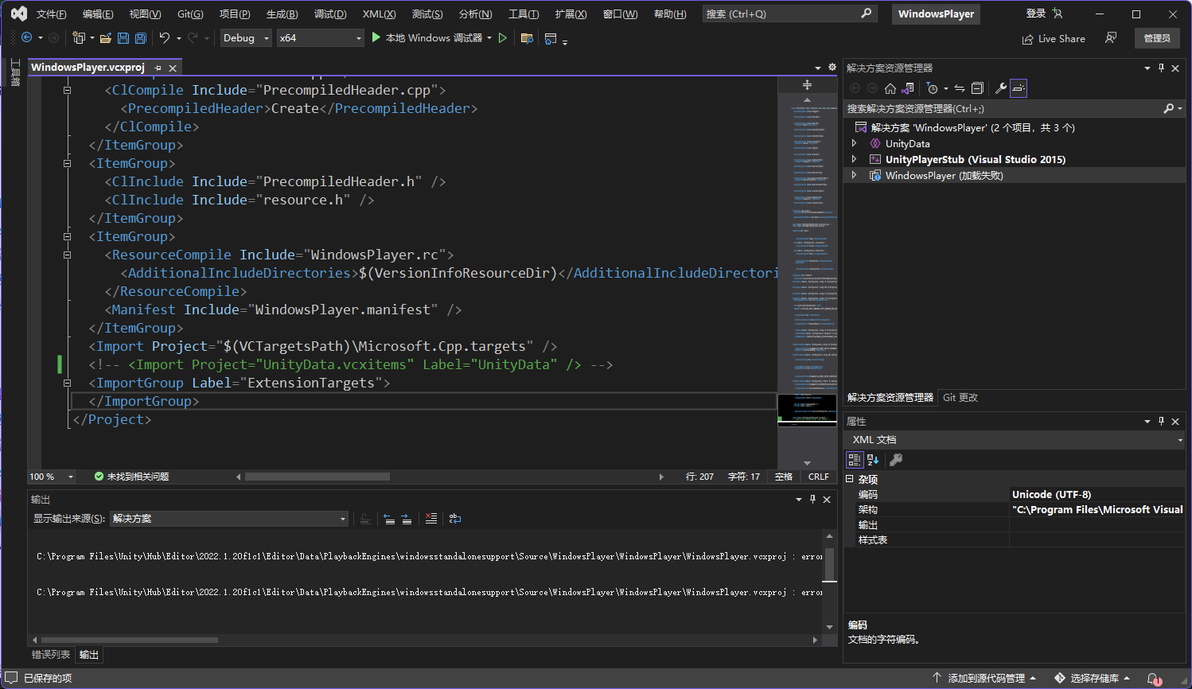1192x689 pixels.
Task: Open the XML(X) menu
Action: click(x=379, y=14)
